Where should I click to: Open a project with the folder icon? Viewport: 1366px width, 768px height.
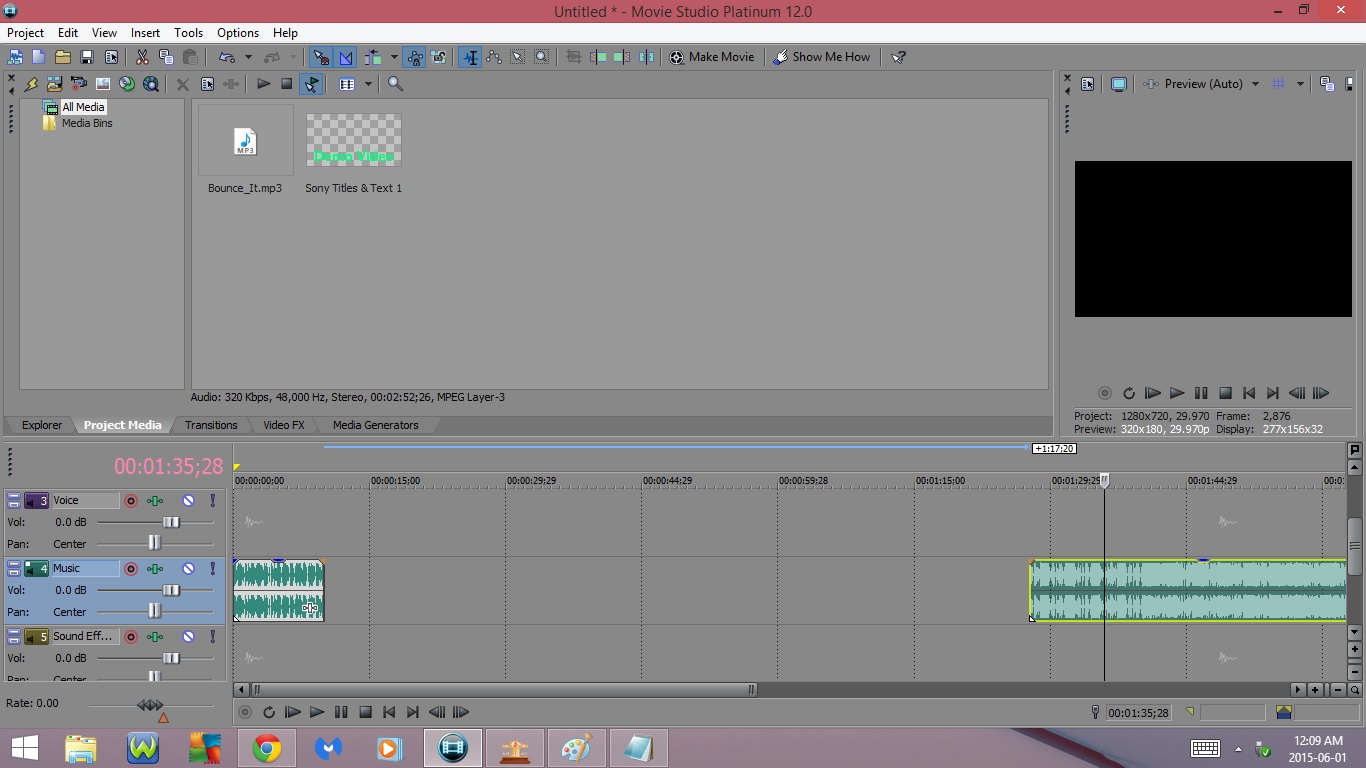(62, 57)
